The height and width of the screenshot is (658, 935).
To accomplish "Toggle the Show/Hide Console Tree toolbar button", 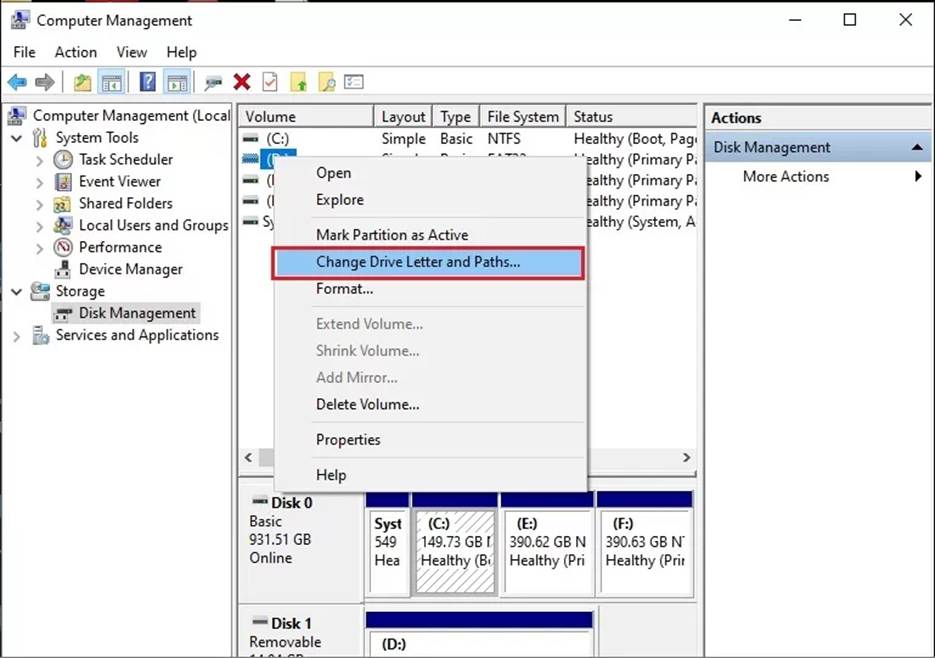I will coord(112,82).
